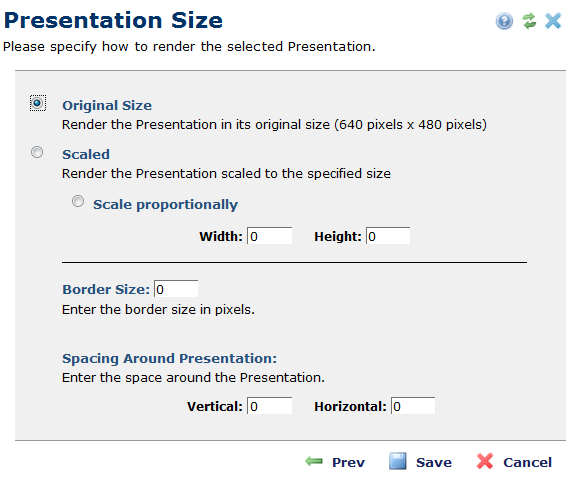Click the red X Cancel icon
575x478 pixels.
pos(485,461)
